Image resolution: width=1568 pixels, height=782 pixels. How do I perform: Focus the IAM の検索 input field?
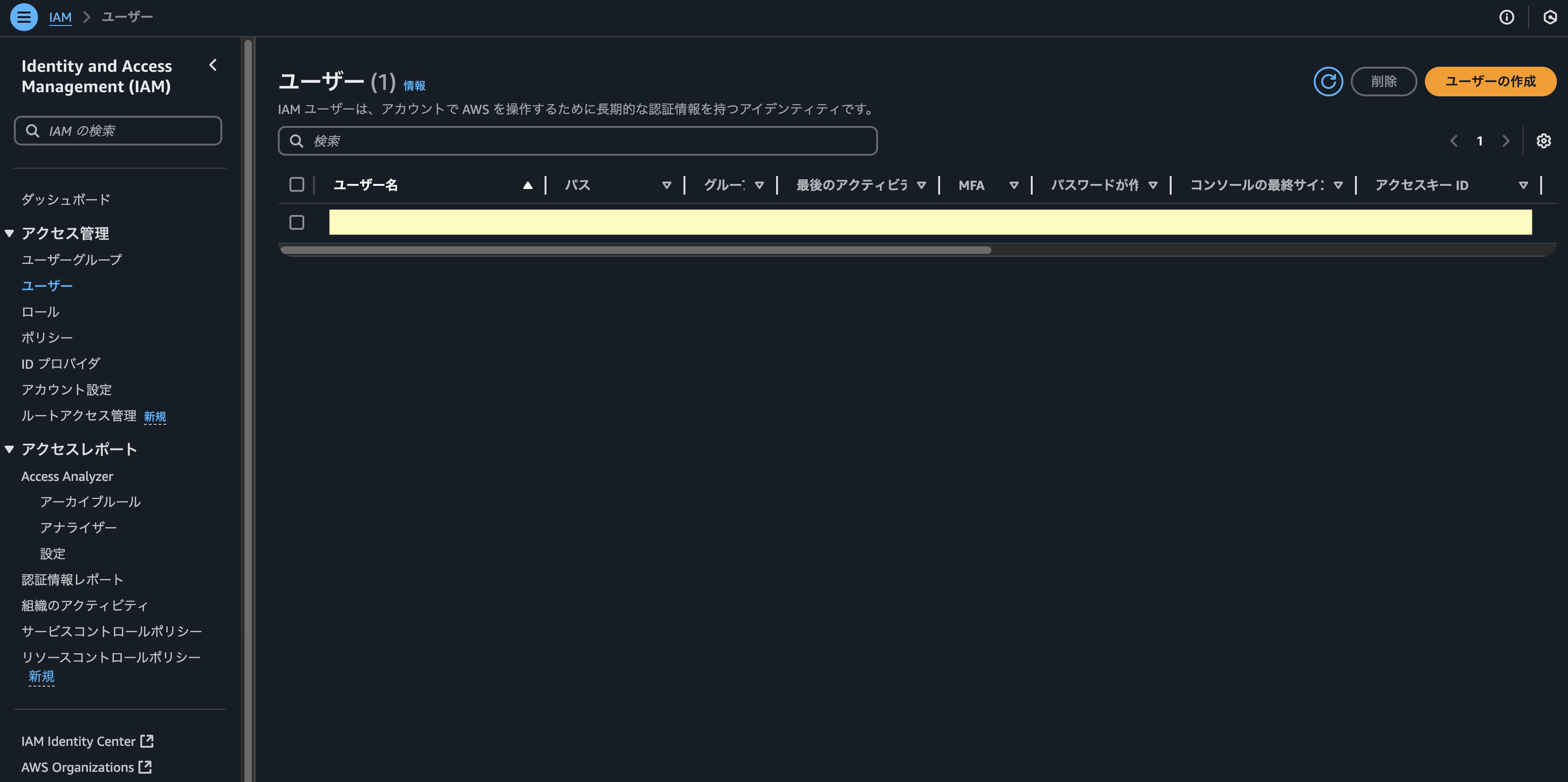118,131
